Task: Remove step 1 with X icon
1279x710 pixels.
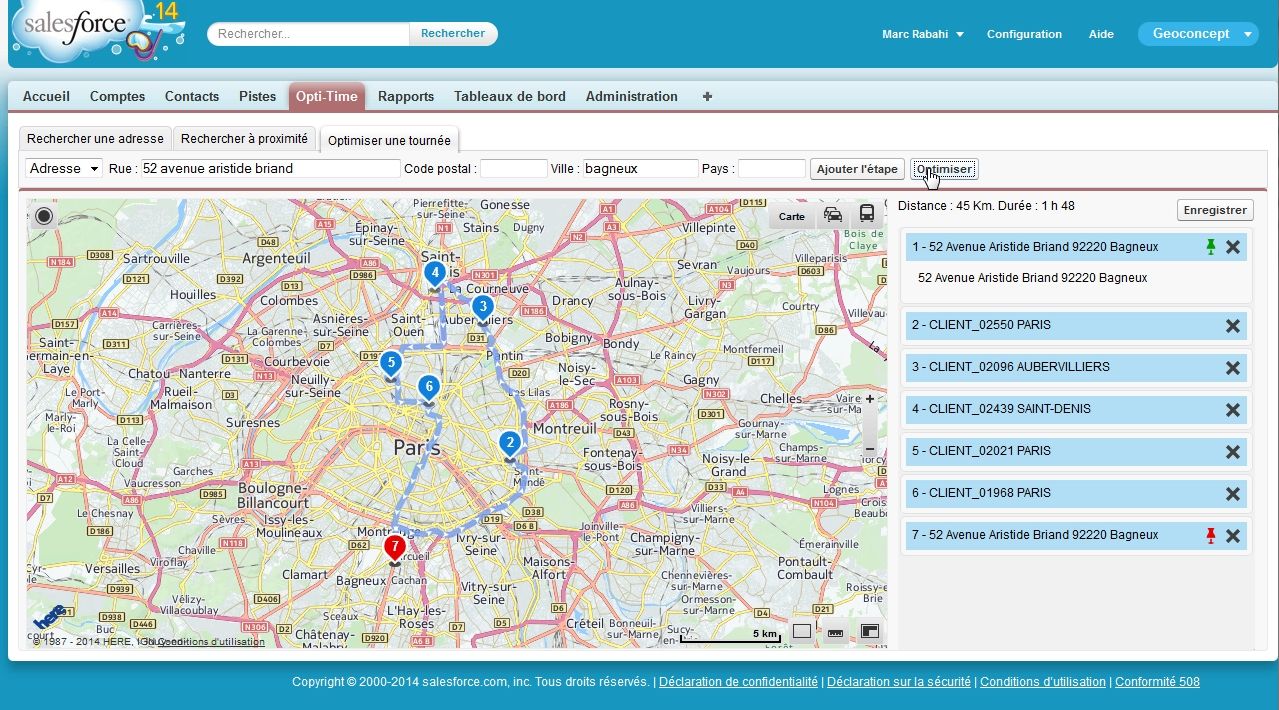Action: pyautogui.click(x=1233, y=247)
